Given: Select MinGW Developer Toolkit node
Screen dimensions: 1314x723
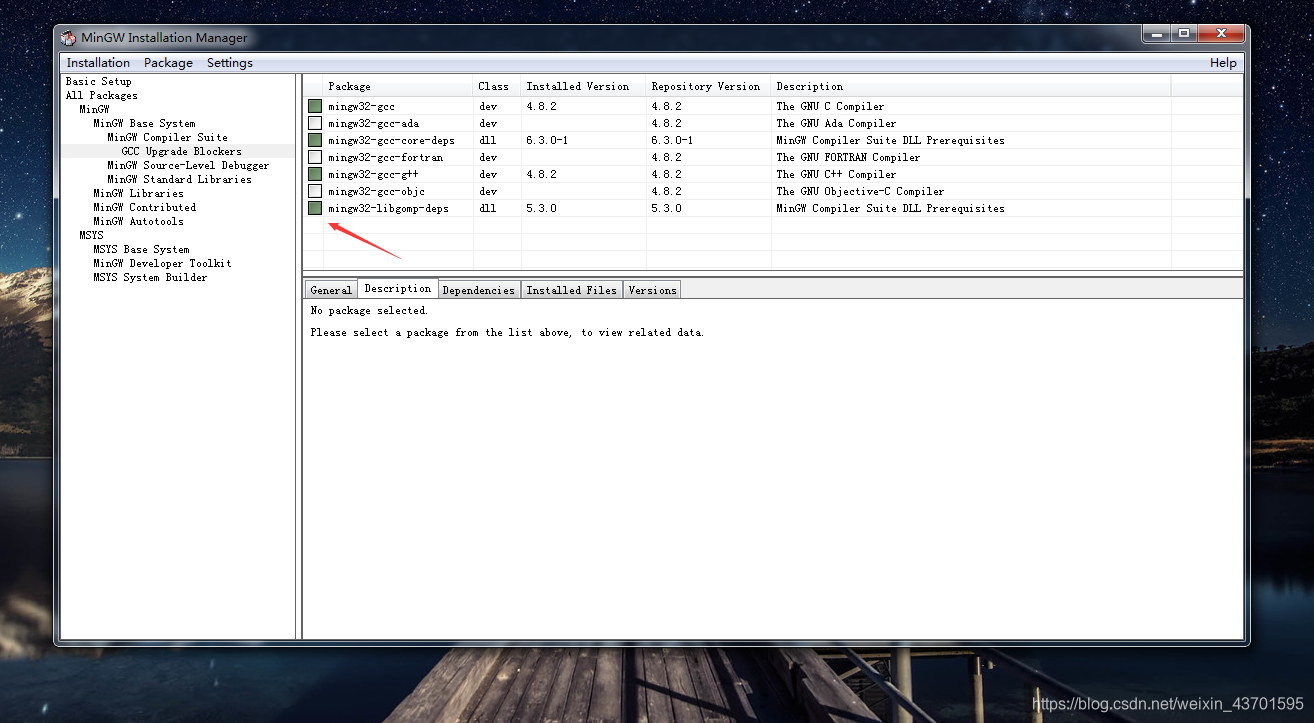Looking at the screenshot, I should point(162,264).
